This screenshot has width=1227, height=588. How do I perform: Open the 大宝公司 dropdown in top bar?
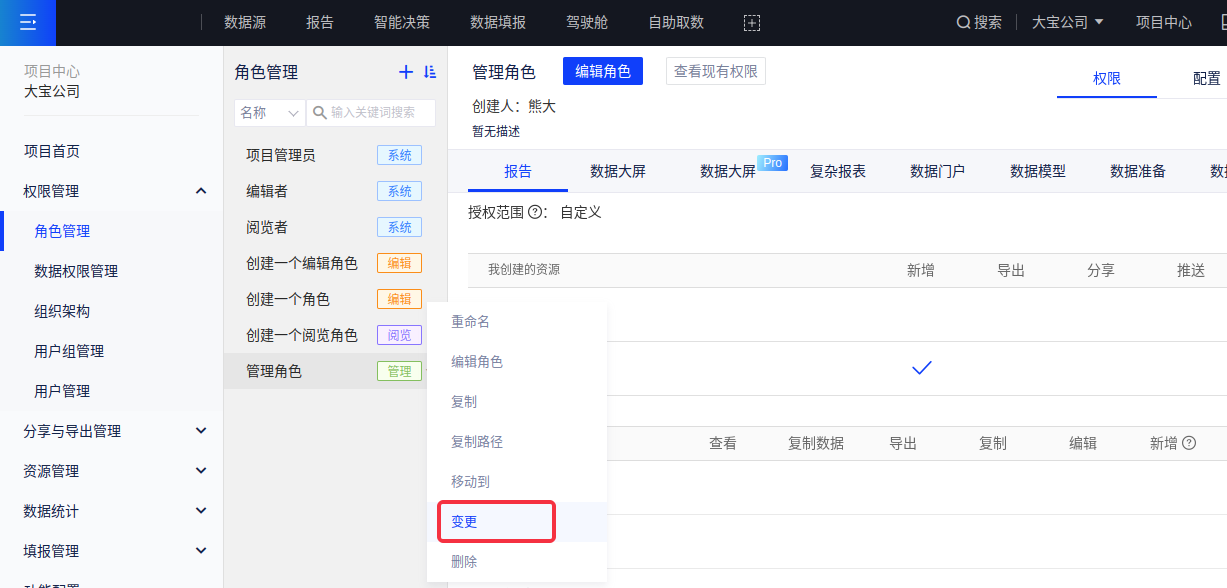(1067, 22)
